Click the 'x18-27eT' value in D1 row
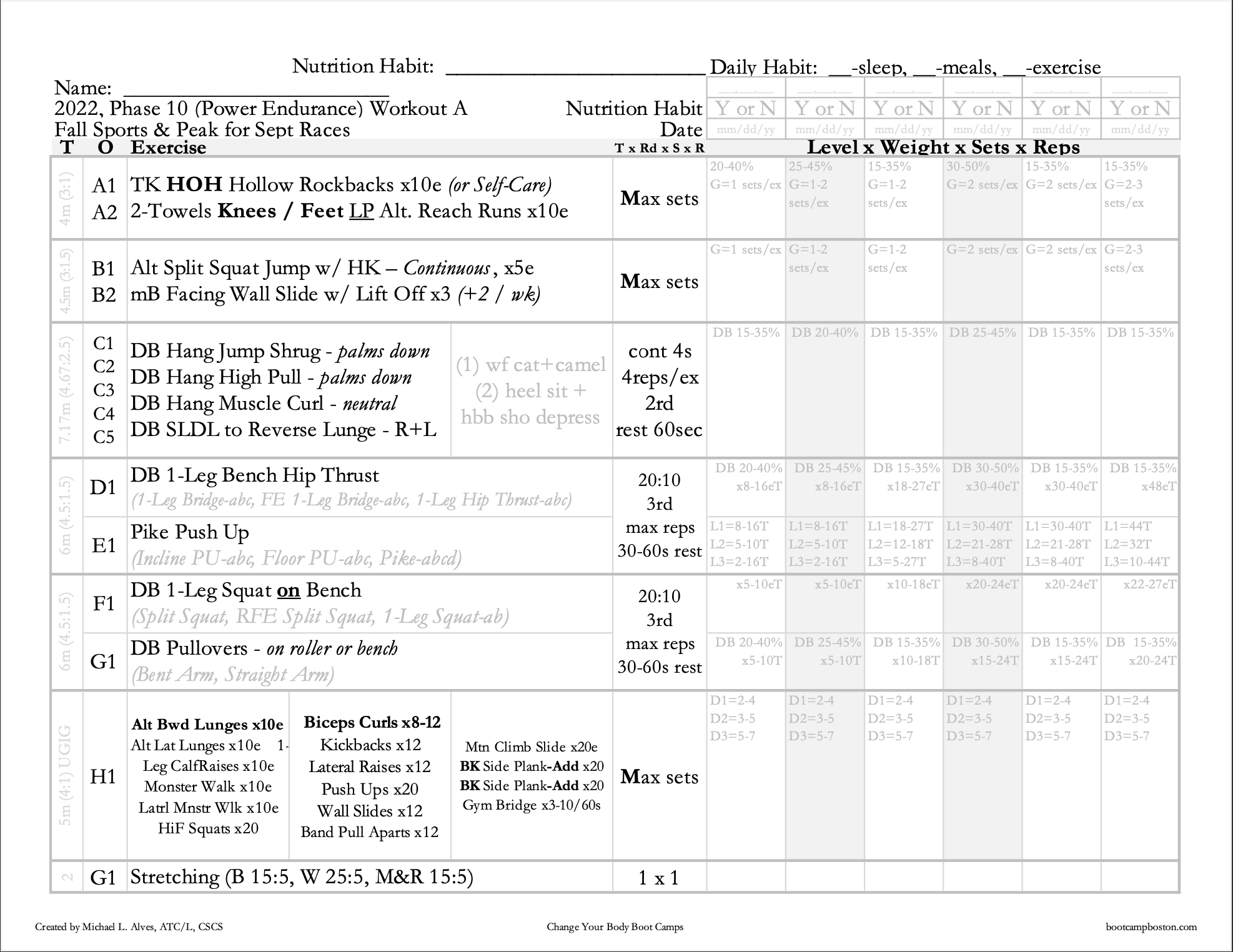 point(913,486)
